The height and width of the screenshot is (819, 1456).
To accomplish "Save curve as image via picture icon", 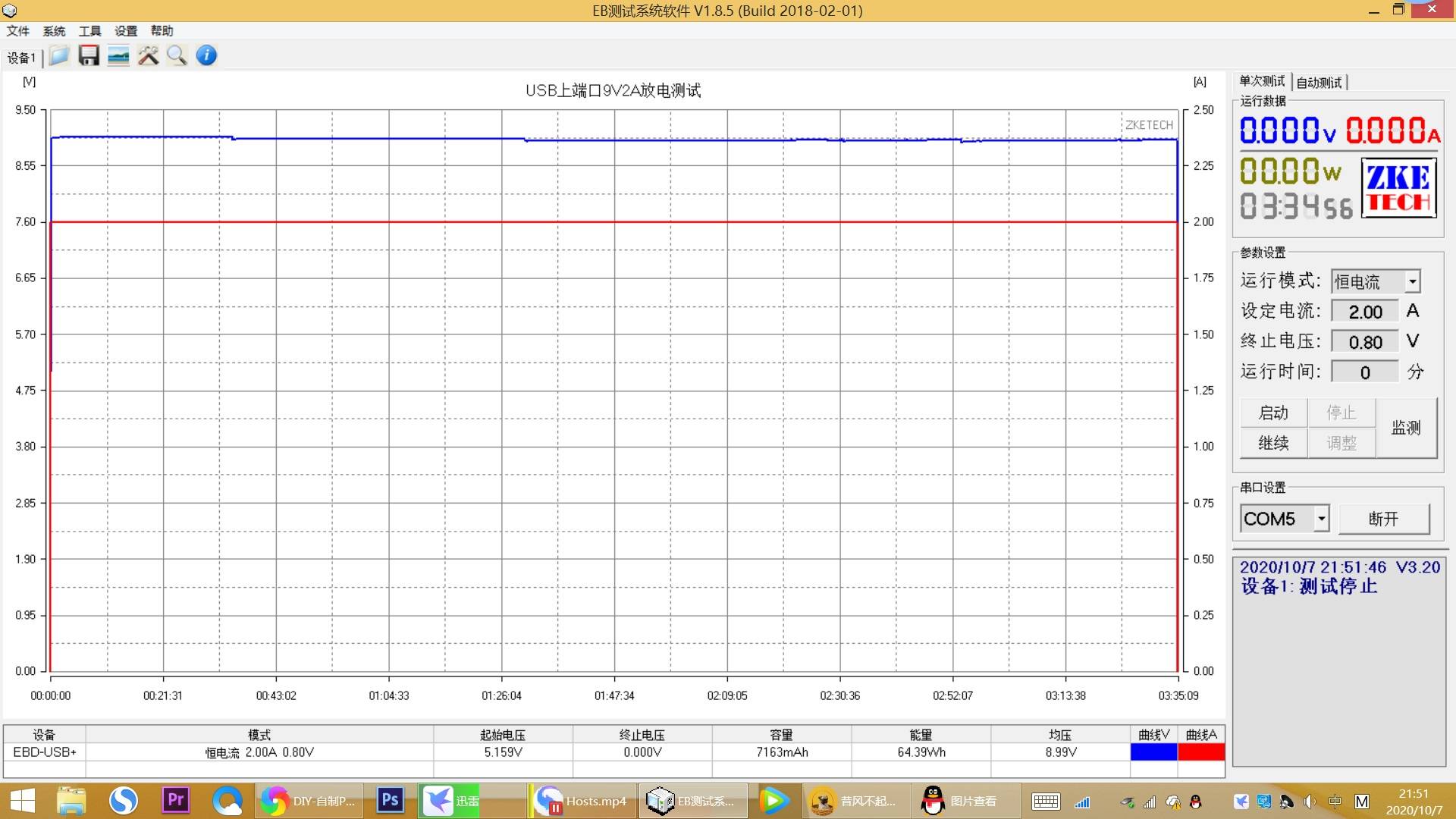I will click(x=118, y=55).
